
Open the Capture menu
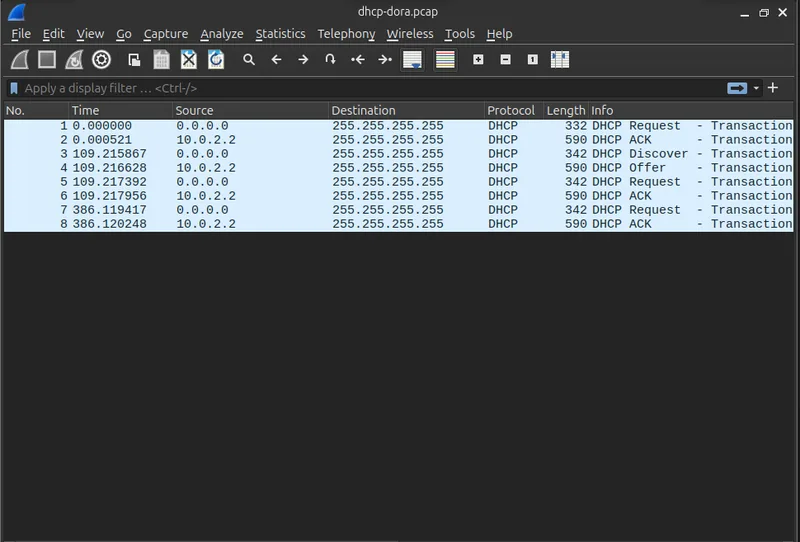[x=166, y=34]
